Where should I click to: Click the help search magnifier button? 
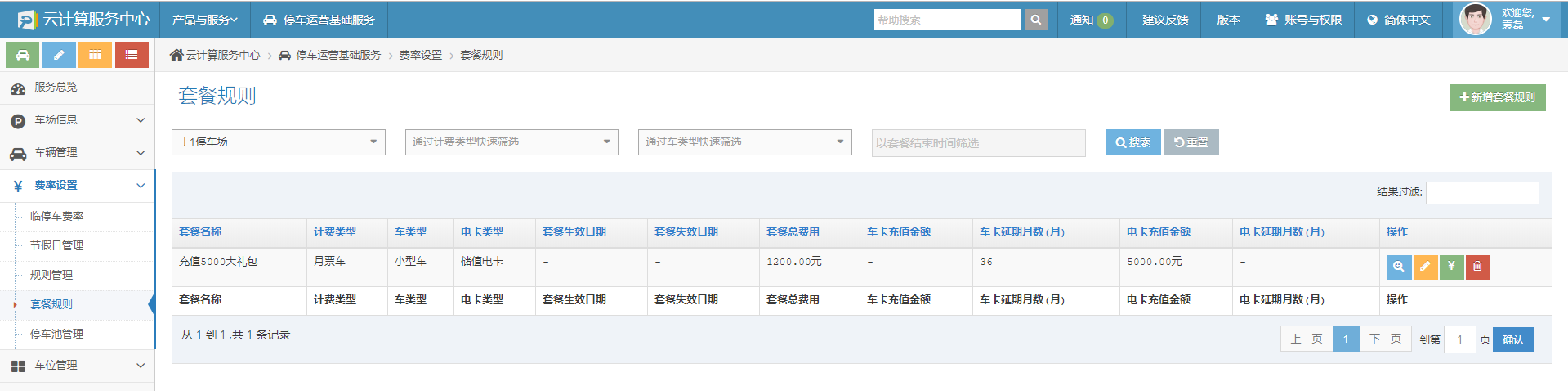pyautogui.click(x=1035, y=20)
